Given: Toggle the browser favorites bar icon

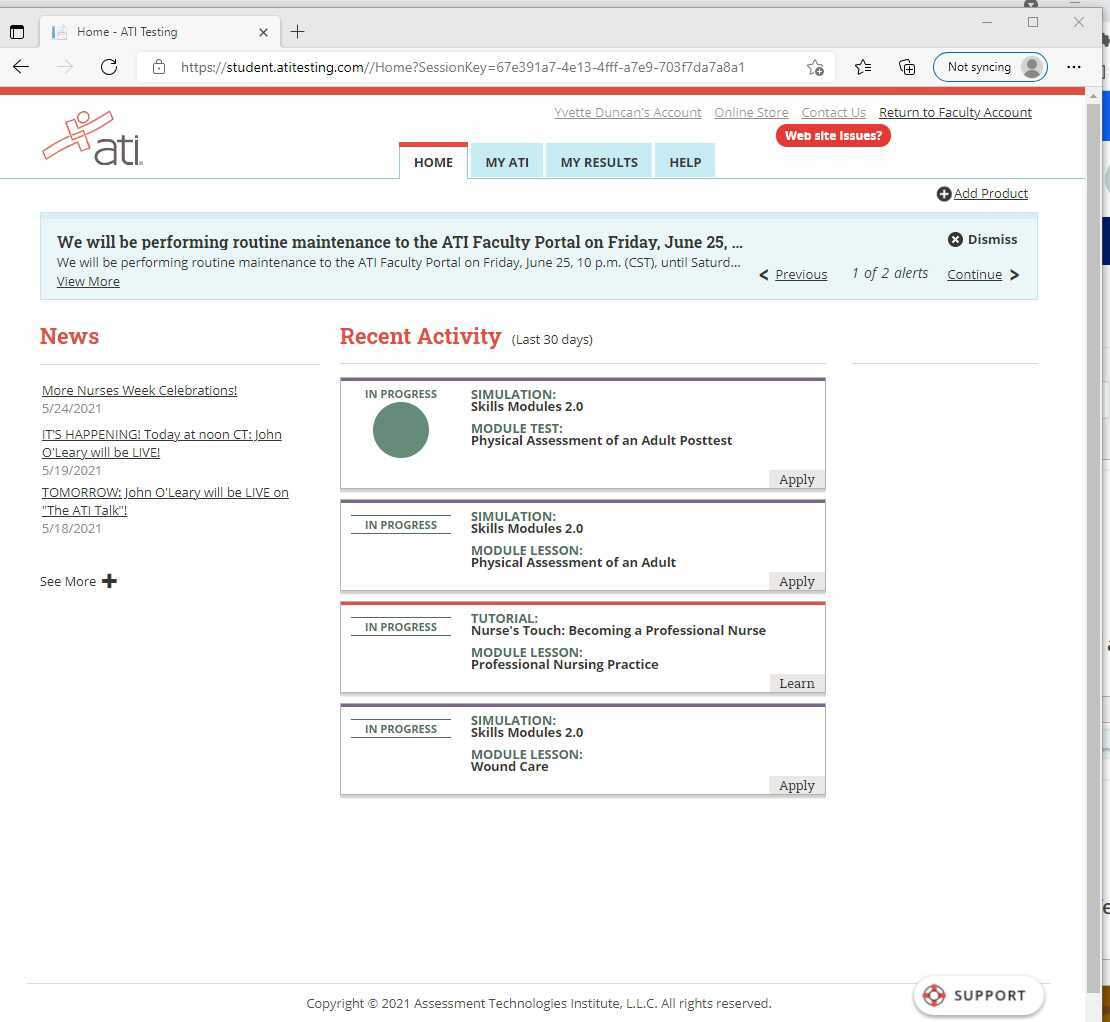Looking at the screenshot, I should click(862, 67).
